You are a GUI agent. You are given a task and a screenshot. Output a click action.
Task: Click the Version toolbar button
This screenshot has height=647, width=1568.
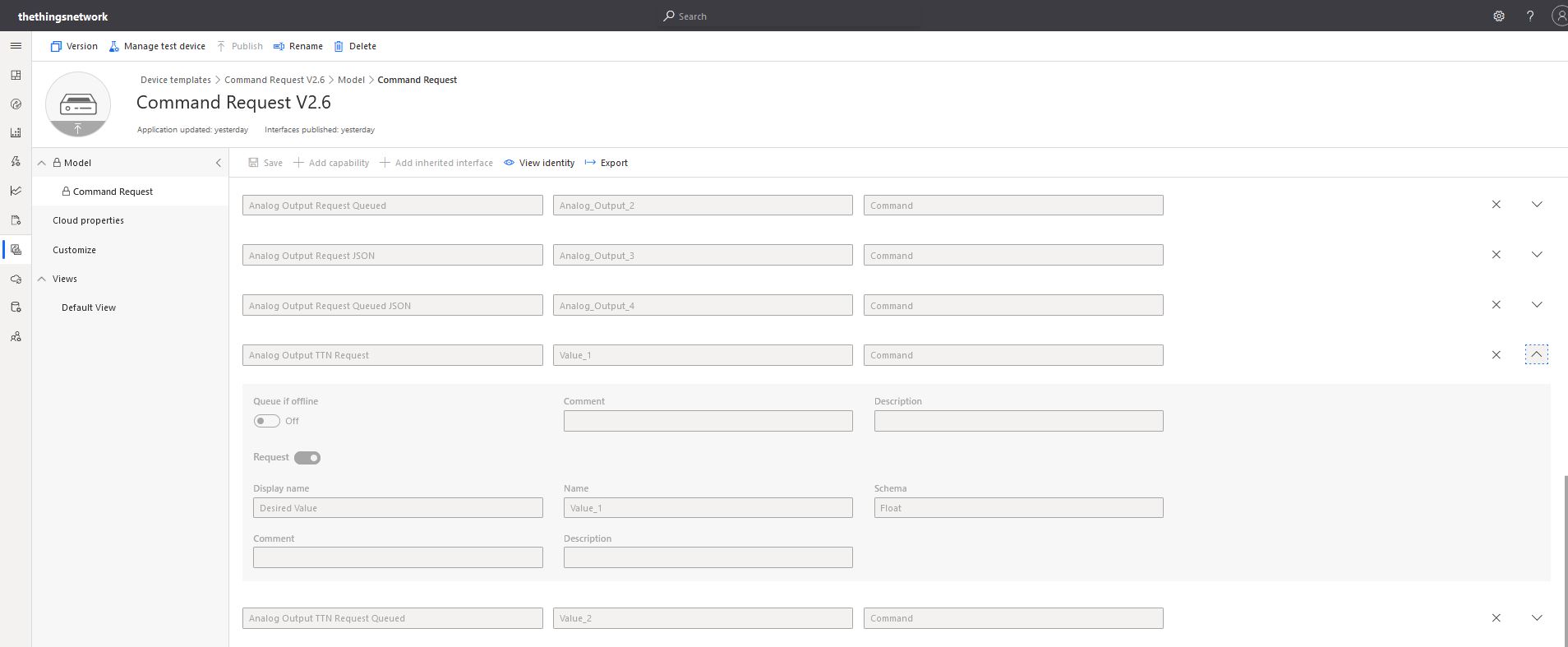[74, 46]
